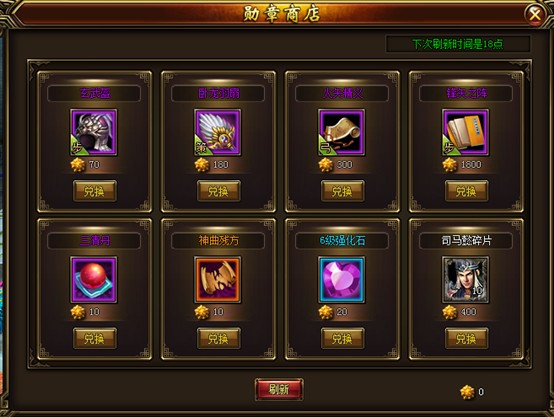The width and height of the screenshot is (554, 417).
Task: Select the 卧龙羽扇 feather fan icon
Action: tap(218, 132)
